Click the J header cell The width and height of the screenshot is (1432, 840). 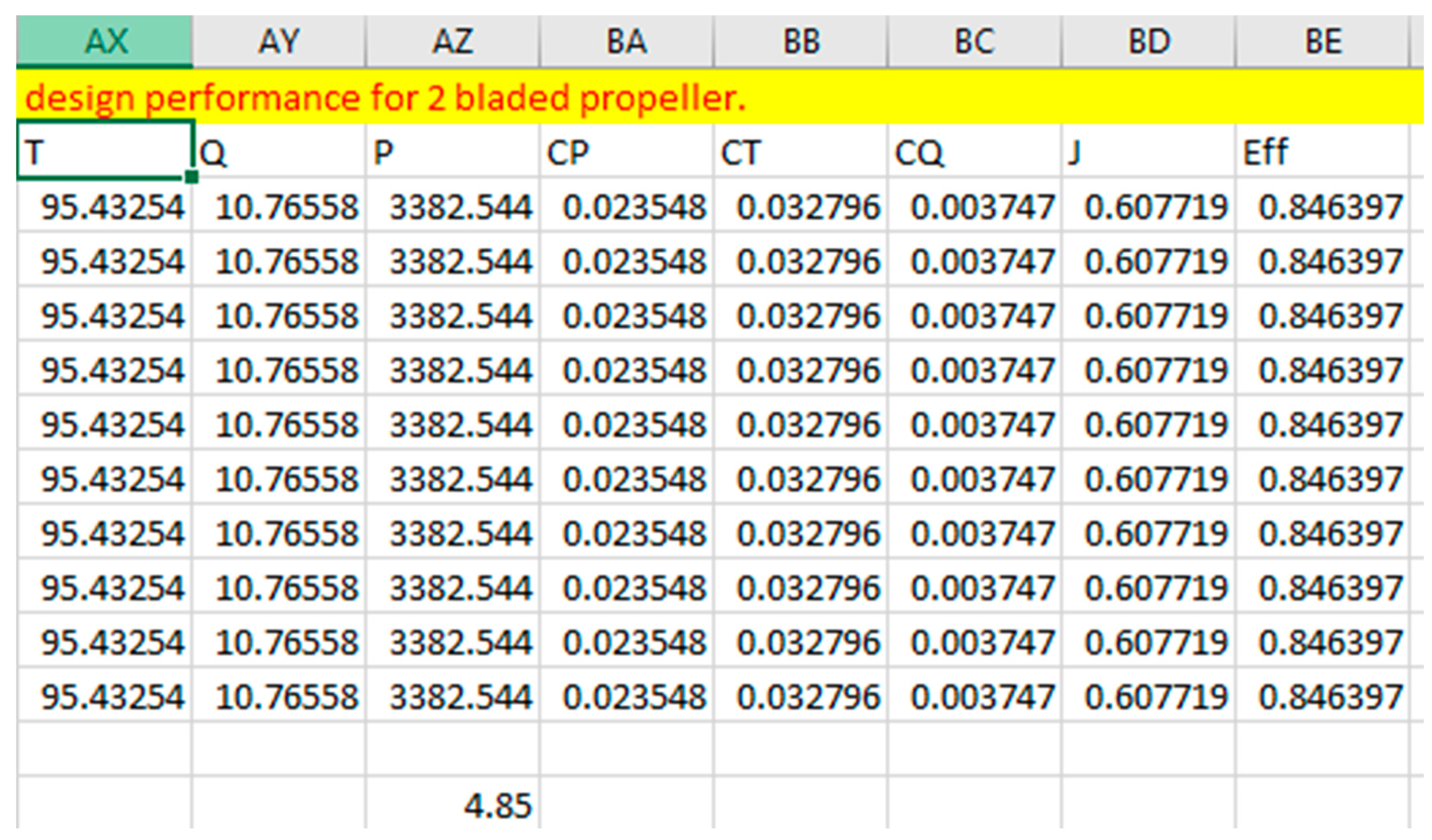coord(1149,152)
